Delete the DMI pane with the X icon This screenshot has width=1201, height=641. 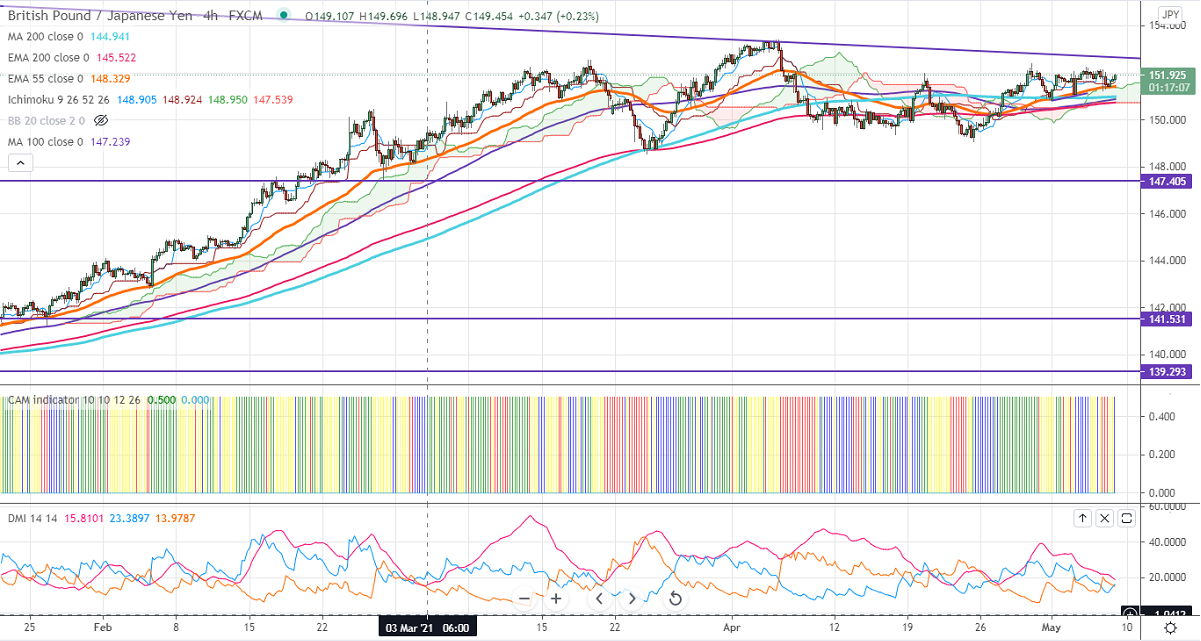point(1105,518)
